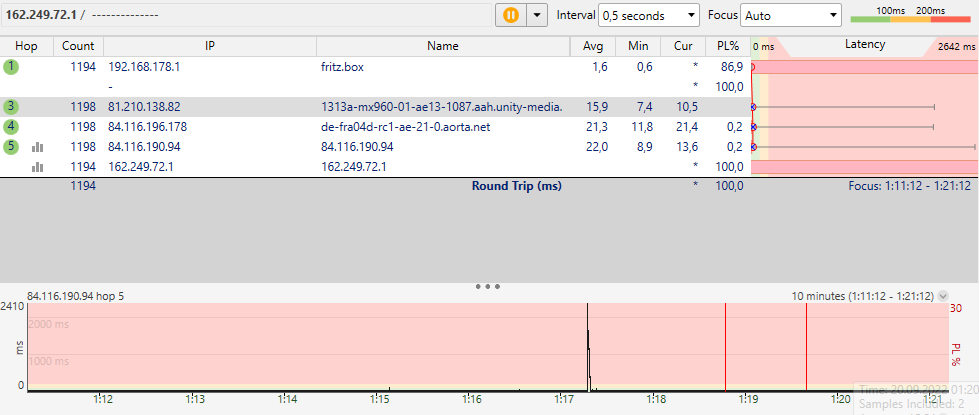Screen dimensions: 979x415
Task: Click the 2642 ms latency scale maximum
Action: [956, 46]
